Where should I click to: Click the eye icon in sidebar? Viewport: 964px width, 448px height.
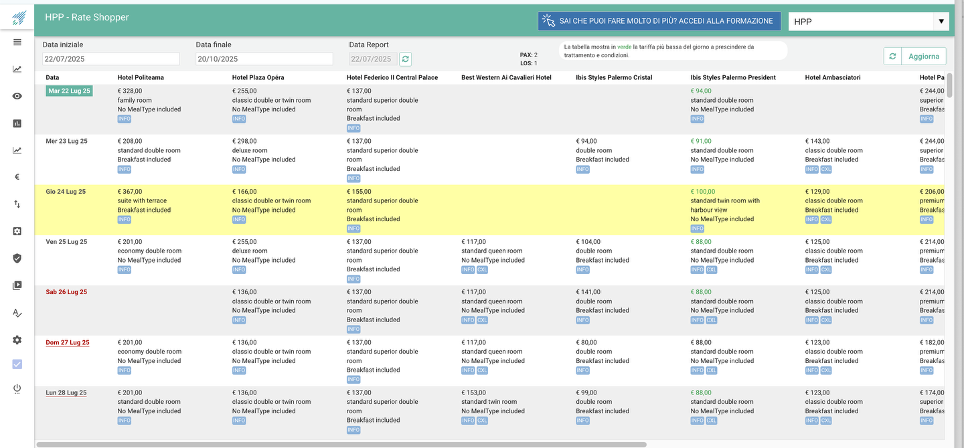(x=17, y=96)
